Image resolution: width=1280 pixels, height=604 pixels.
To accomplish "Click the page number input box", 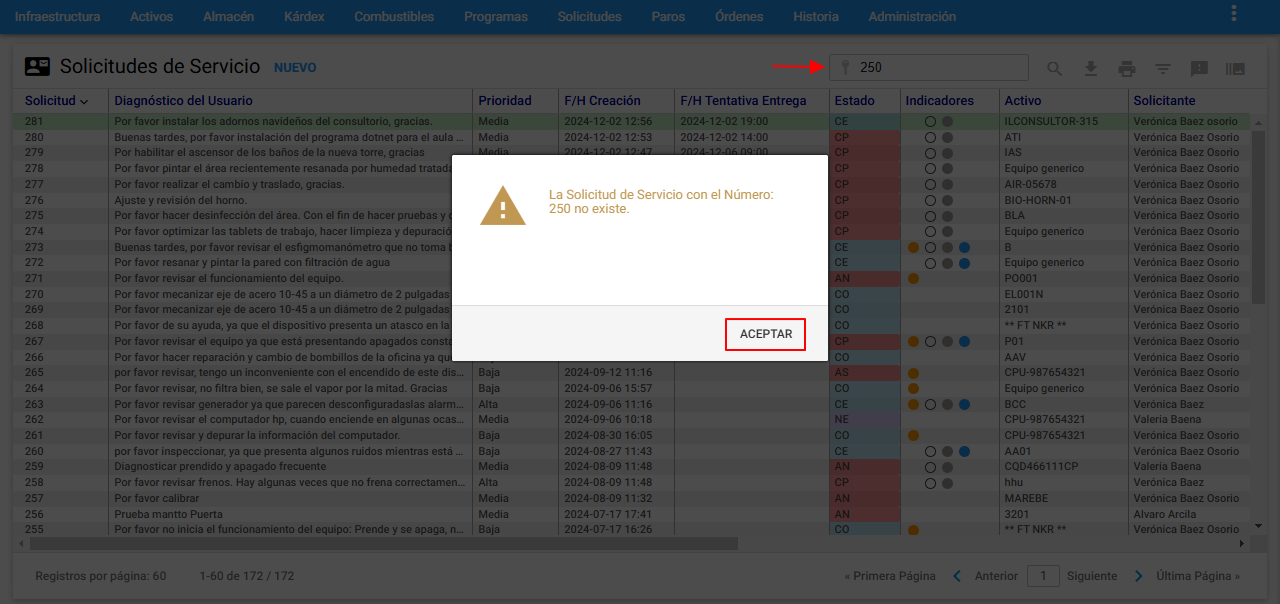I will (x=1044, y=576).
